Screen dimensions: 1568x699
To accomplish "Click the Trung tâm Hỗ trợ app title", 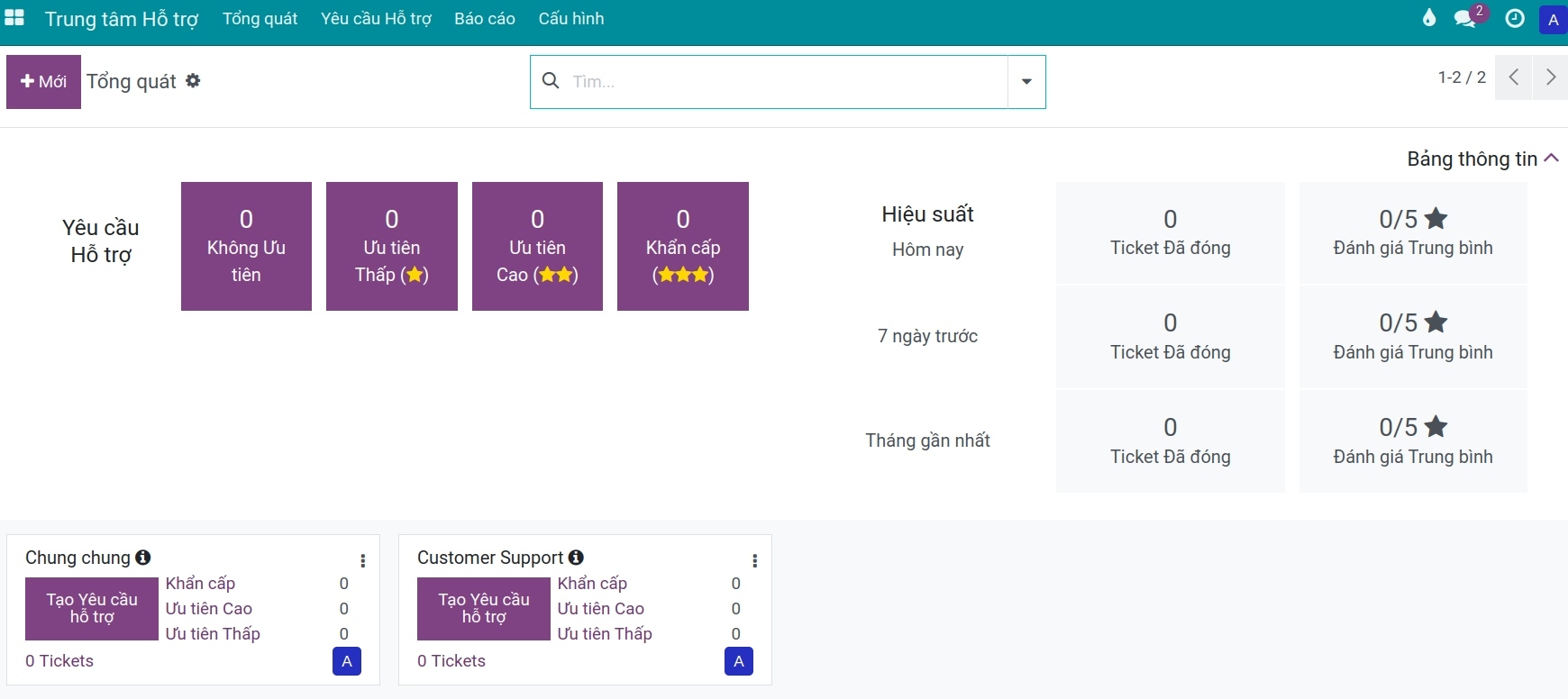I will point(122,20).
